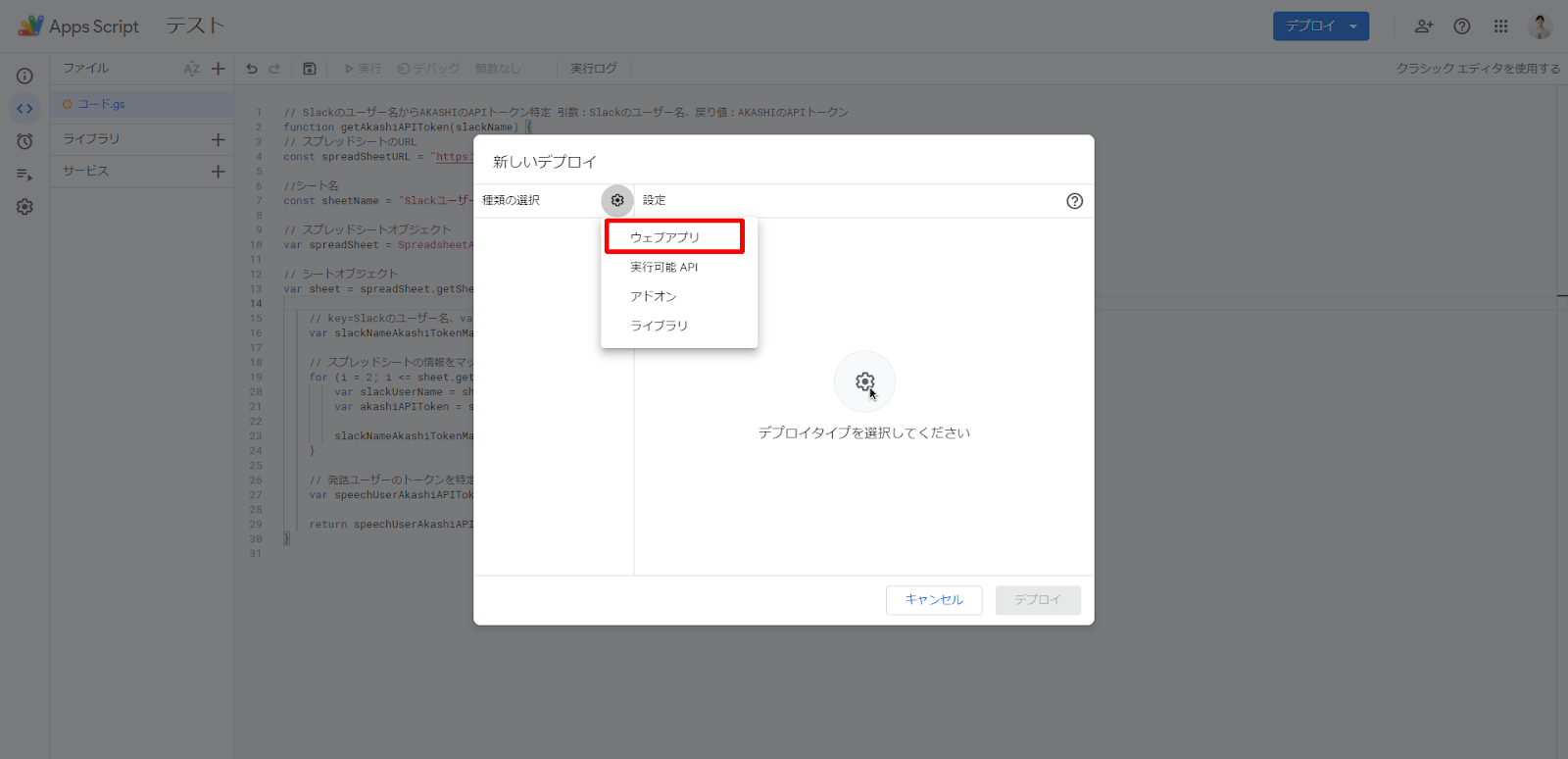
Task: Click the share project person icon
Action: tap(1424, 26)
